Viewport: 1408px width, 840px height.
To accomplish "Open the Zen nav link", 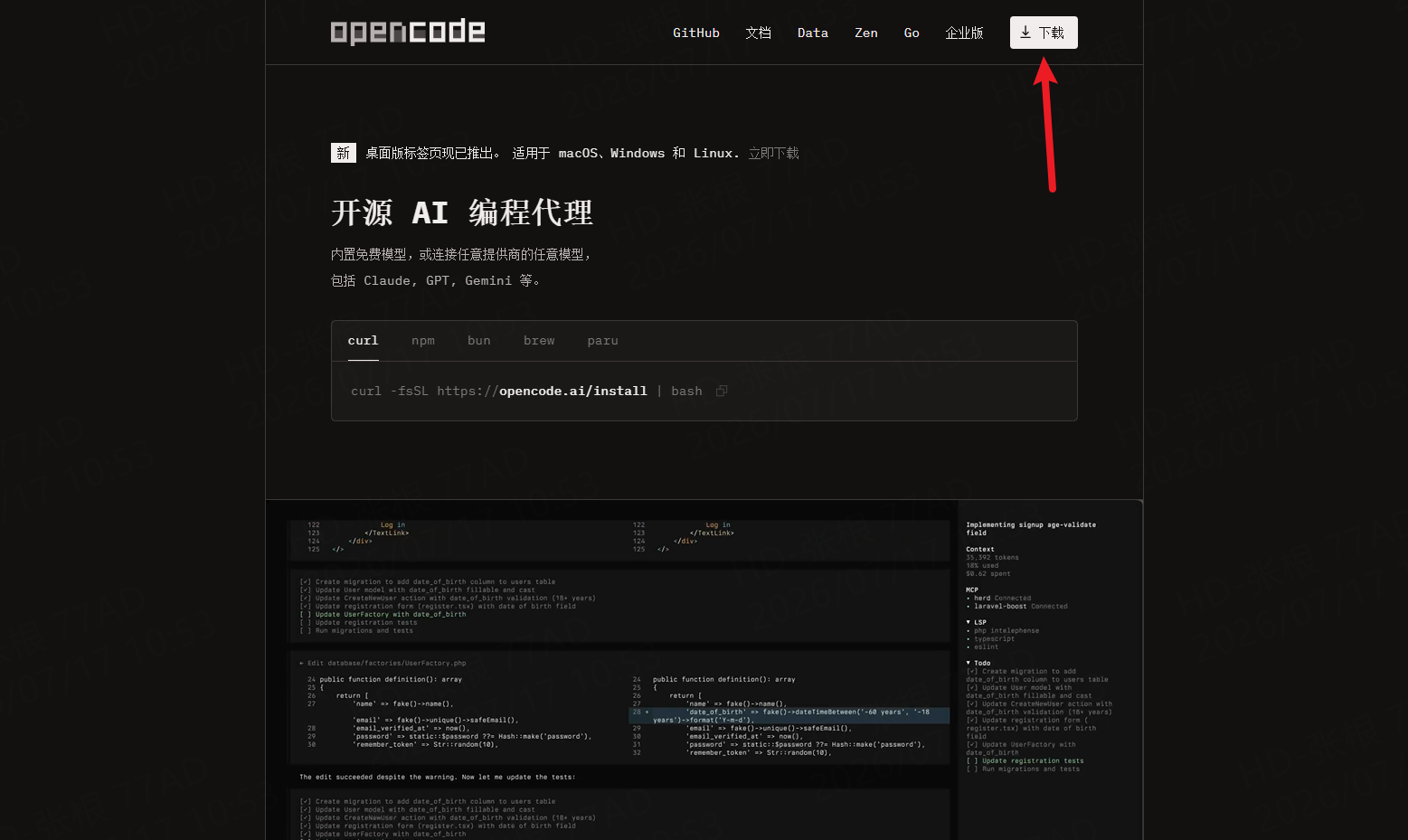I will 866,33.
